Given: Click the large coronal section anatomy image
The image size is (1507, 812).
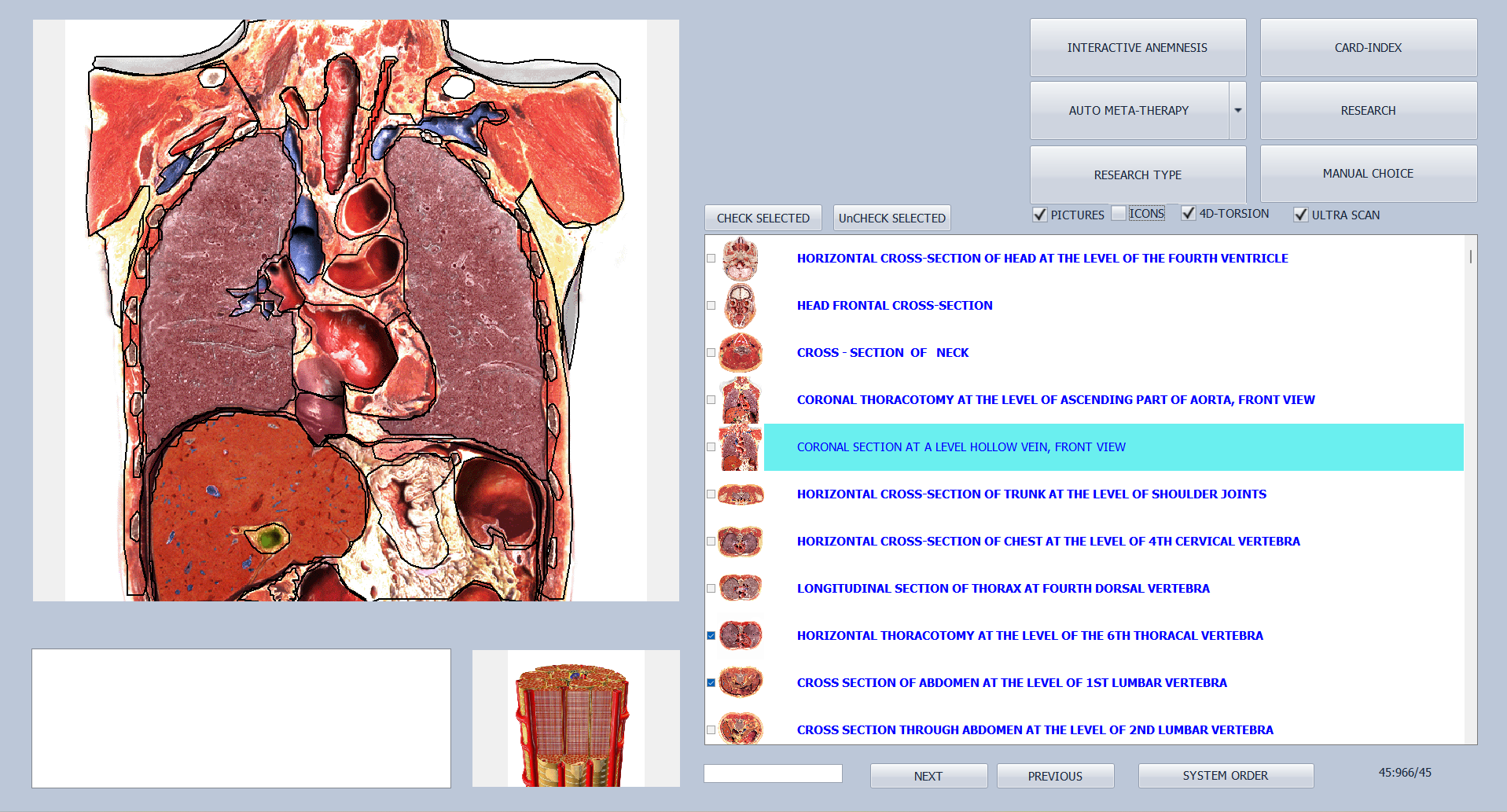Looking at the screenshot, I should [x=356, y=310].
